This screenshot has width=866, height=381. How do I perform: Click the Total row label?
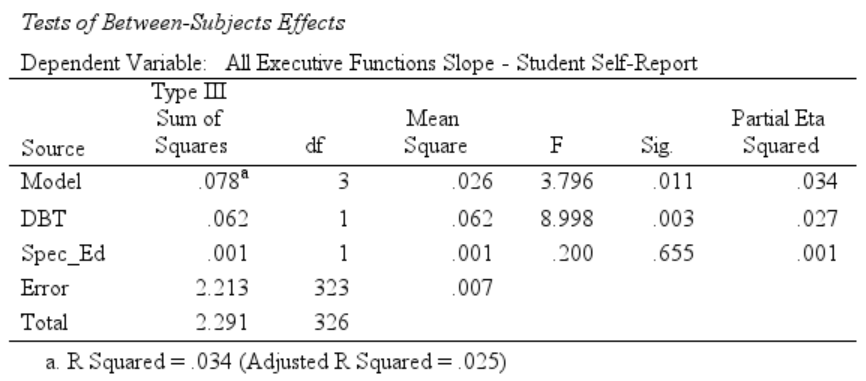pos(44,322)
